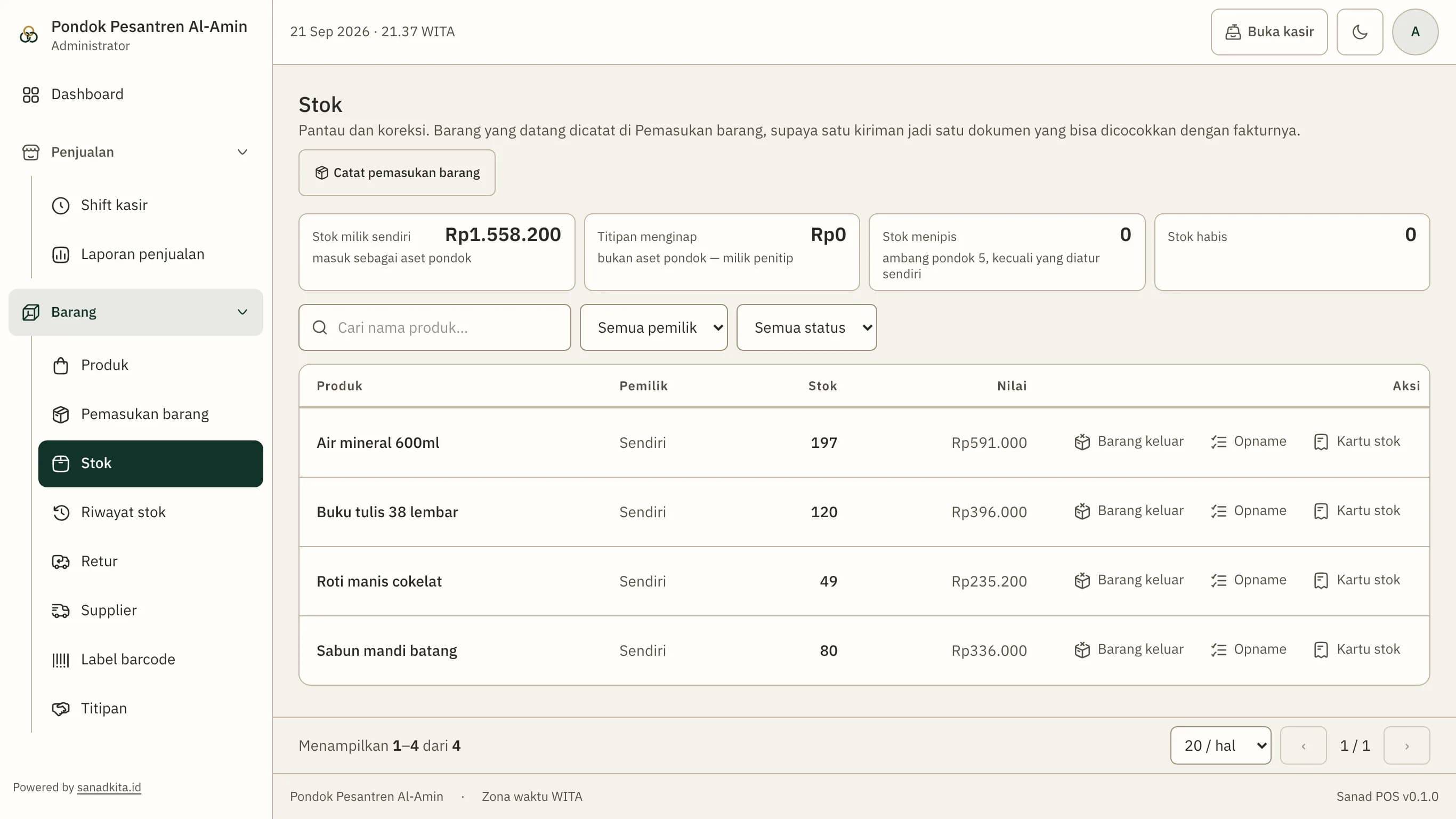
Task: Click the Laporan penjualan chart icon
Action: point(60,254)
